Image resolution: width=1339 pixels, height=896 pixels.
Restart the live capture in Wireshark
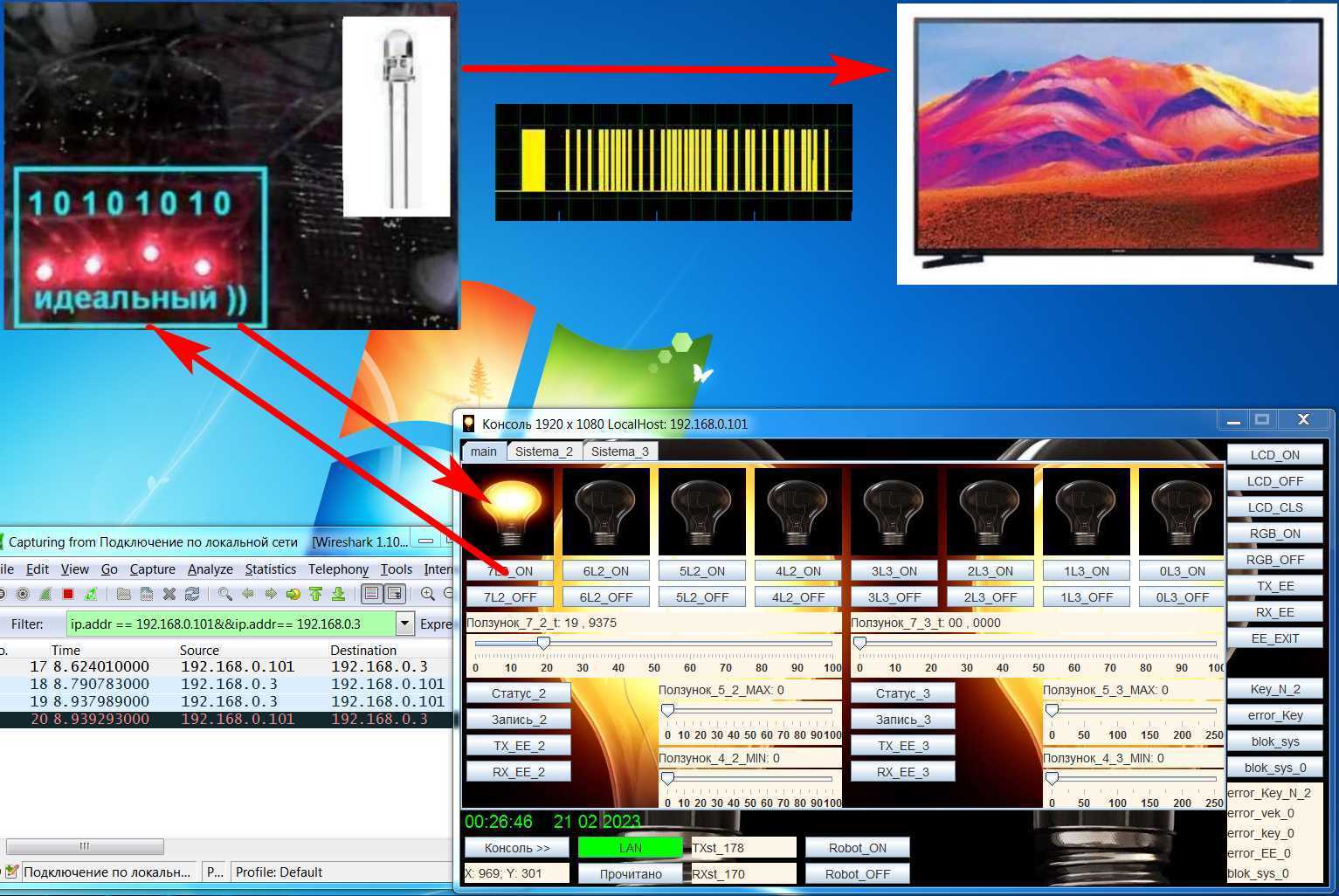coord(91,594)
